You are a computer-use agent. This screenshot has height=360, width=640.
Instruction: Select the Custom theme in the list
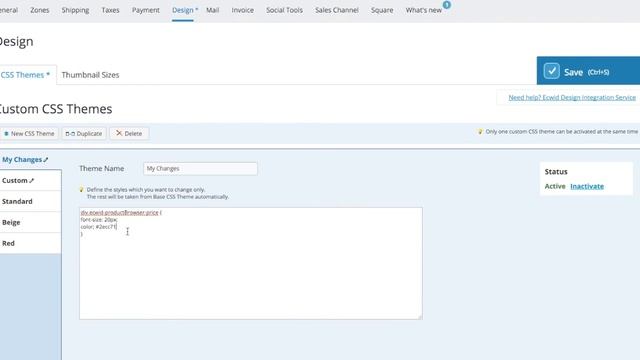click(x=31, y=180)
